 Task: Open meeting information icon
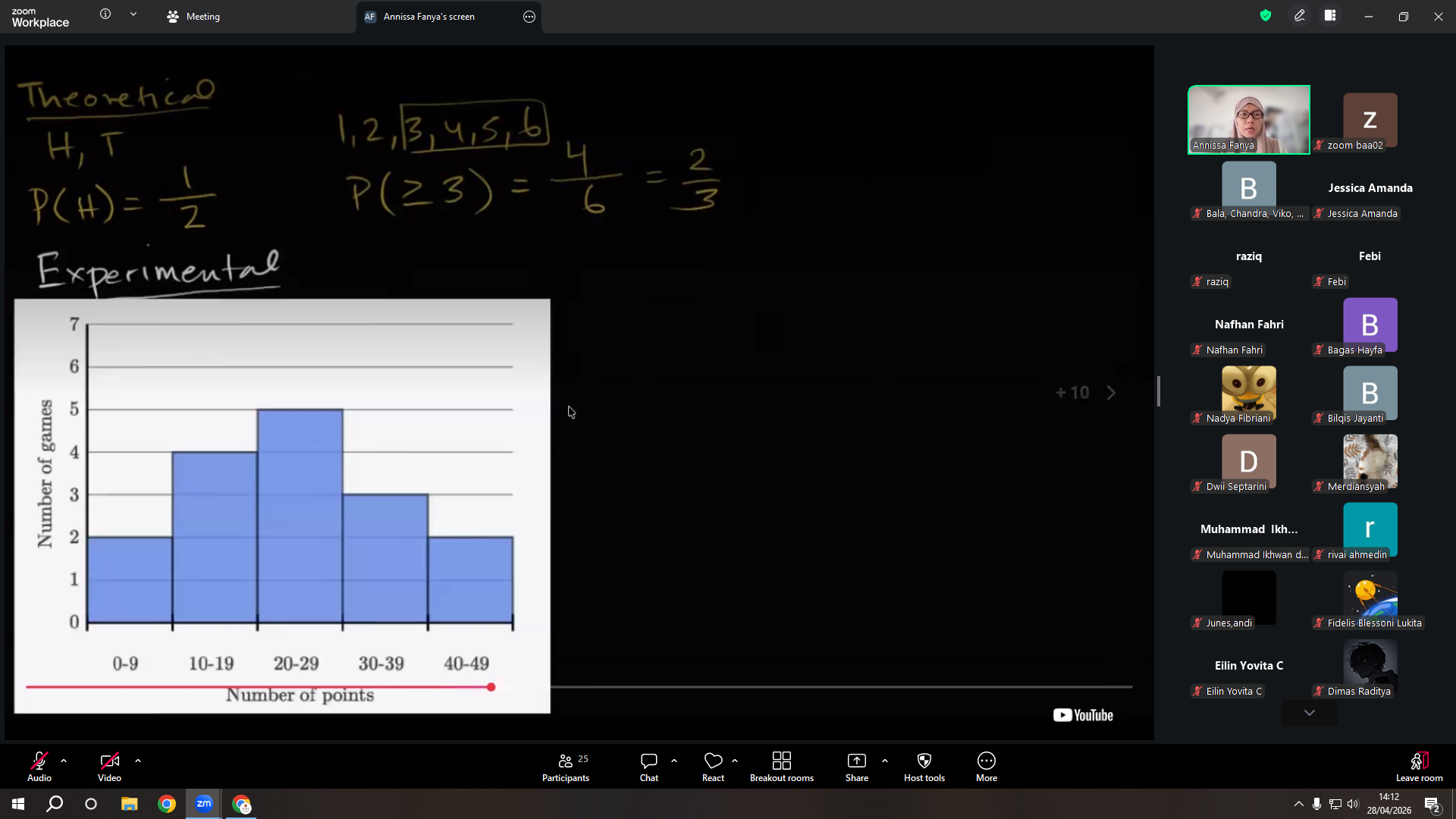(x=105, y=14)
